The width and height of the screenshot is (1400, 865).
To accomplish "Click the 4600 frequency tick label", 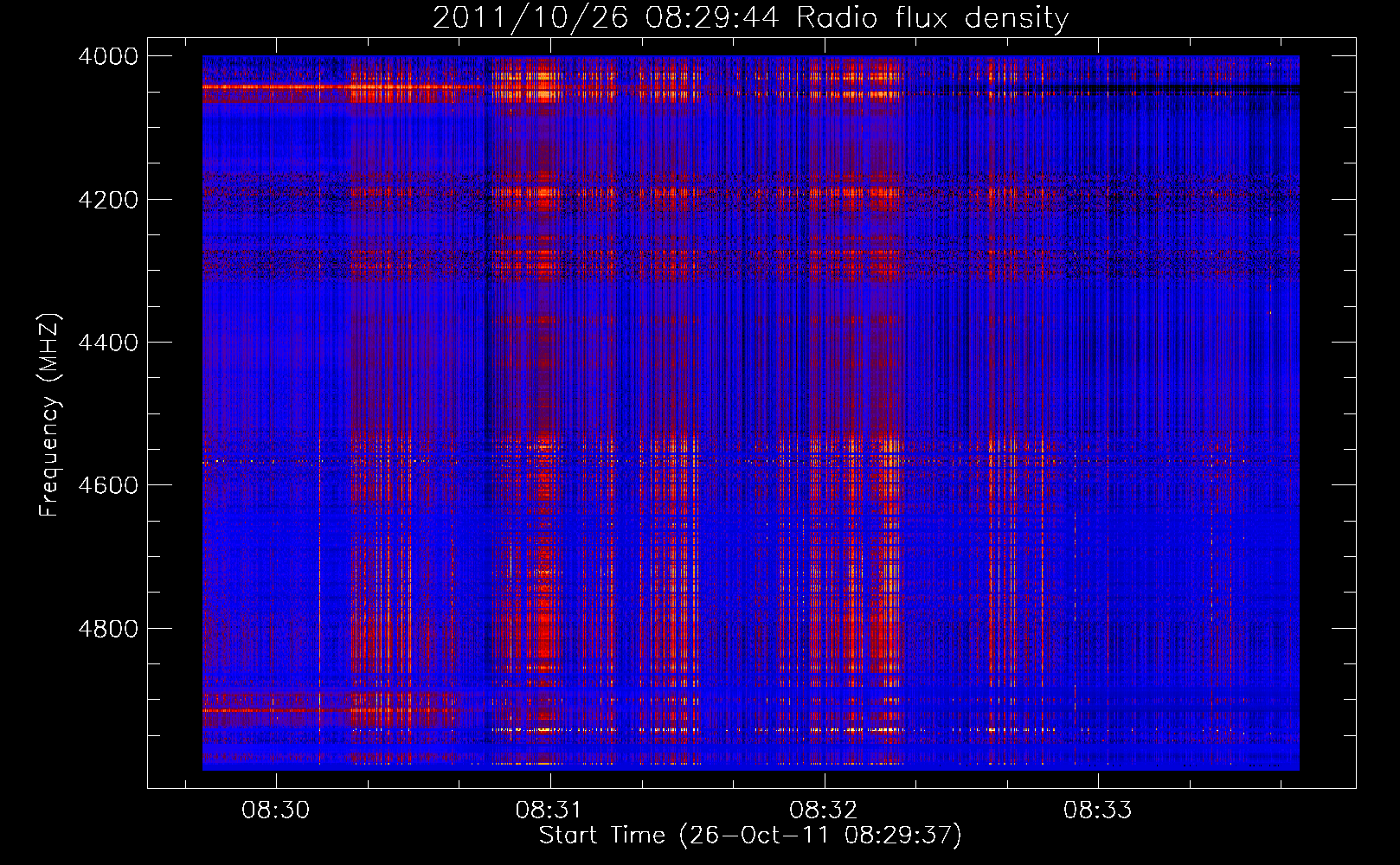I will (x=108, y=485).
